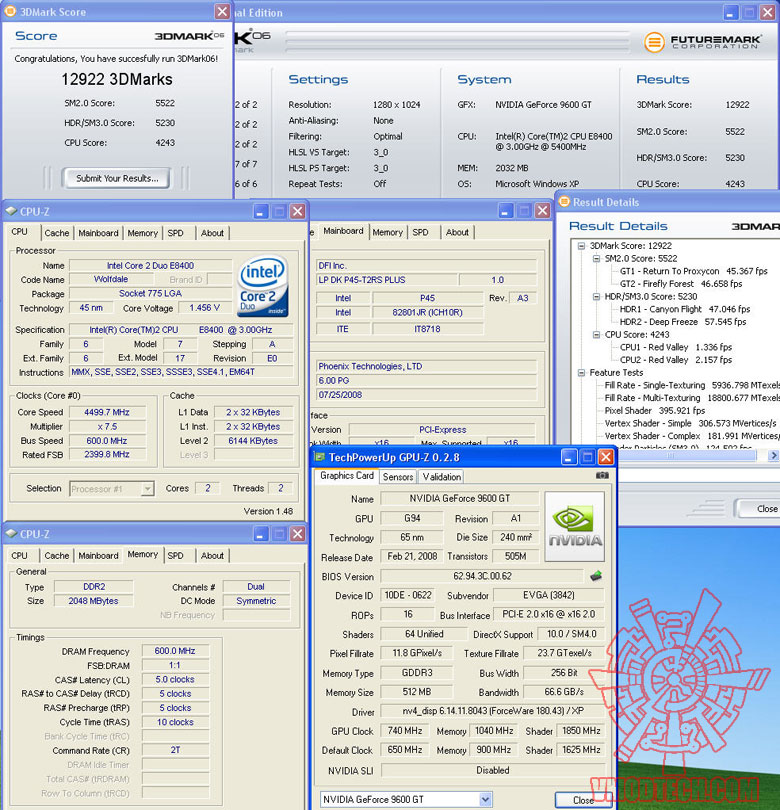Click the Subvendor EVGA (3842) field
The height and width of the screenshot is (810, 780).
click(549, 595)
